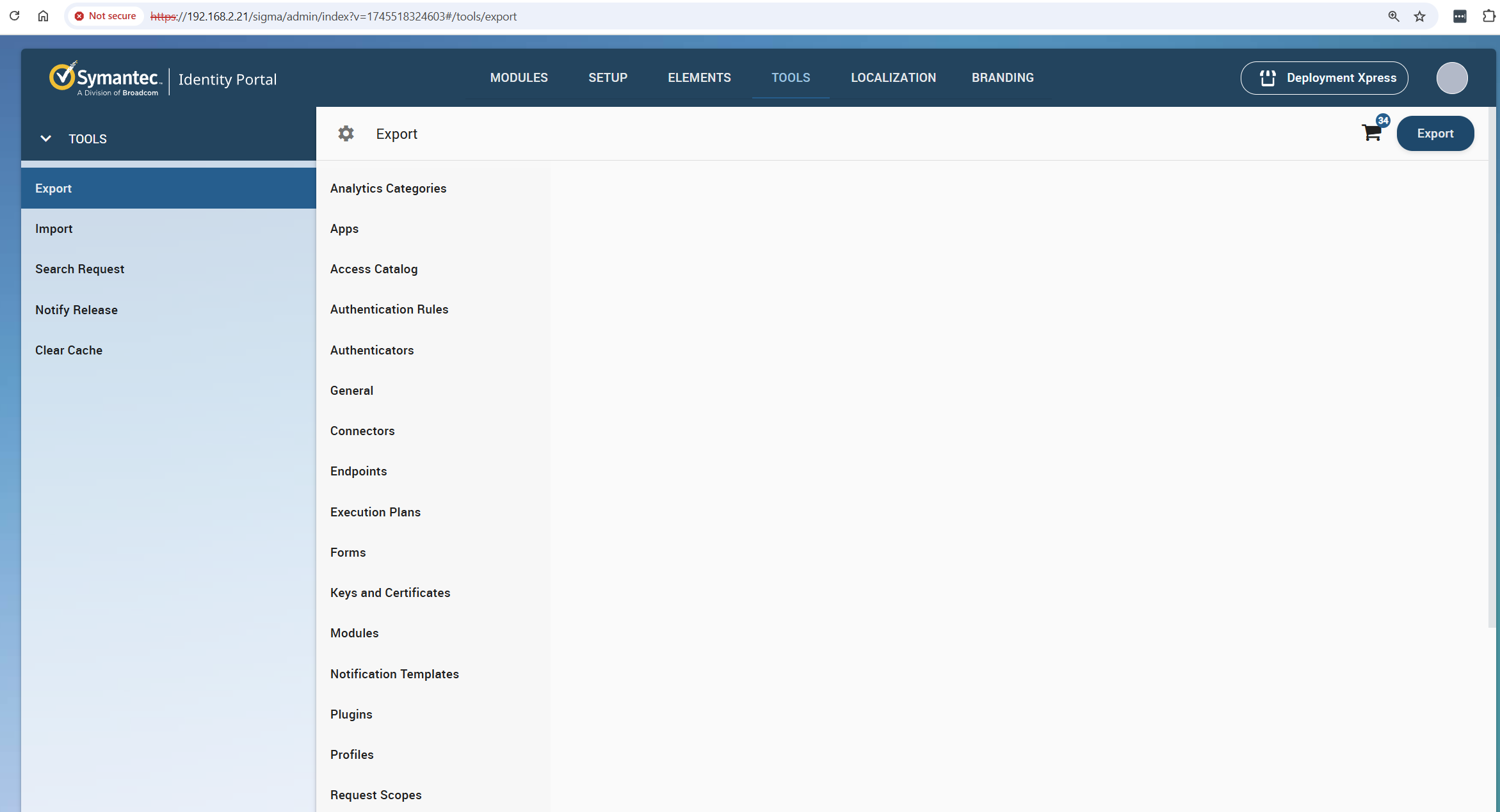Choose Access Catalog export category
1500x812 pixels.
tap(433, 269)
